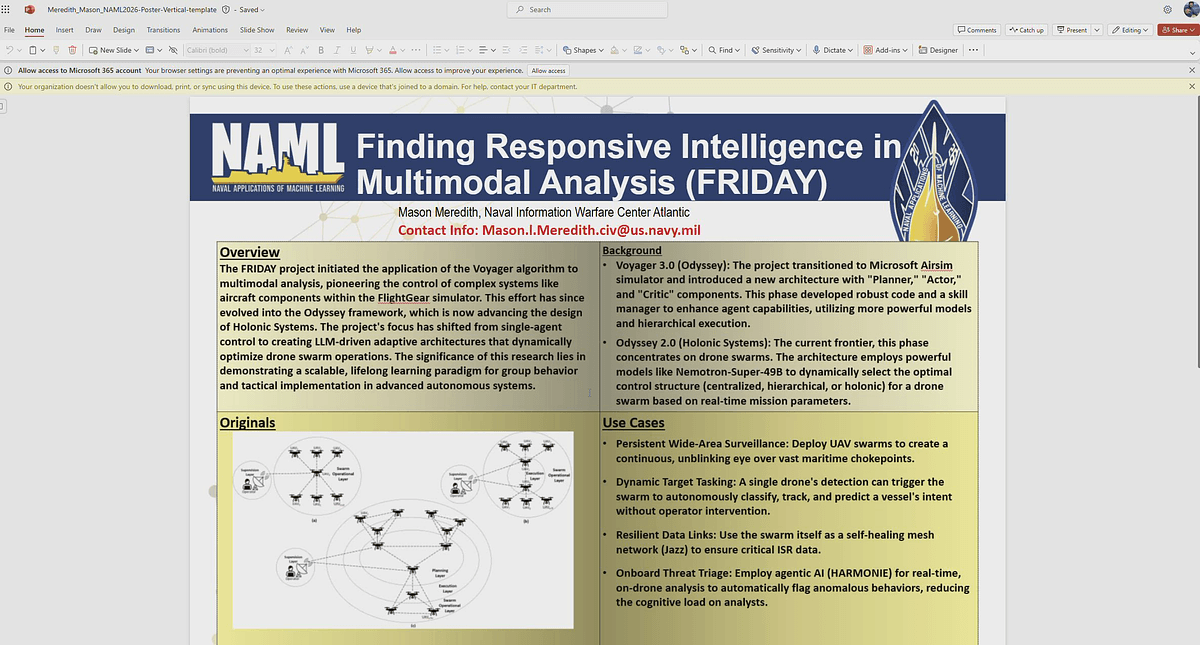Open the Designer pane
Screen dimensions: 1200x645
[x=938, y=49]
